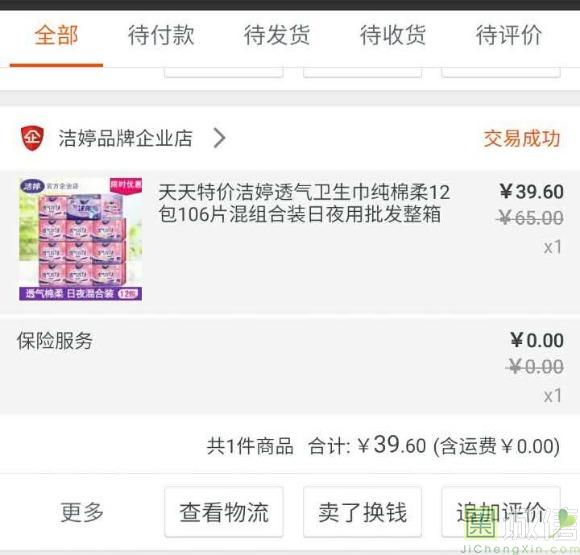The width and height of the screenshot is (580, 555).
Task: Show the 待评价 orders tab
Action: tap(509, 36)
